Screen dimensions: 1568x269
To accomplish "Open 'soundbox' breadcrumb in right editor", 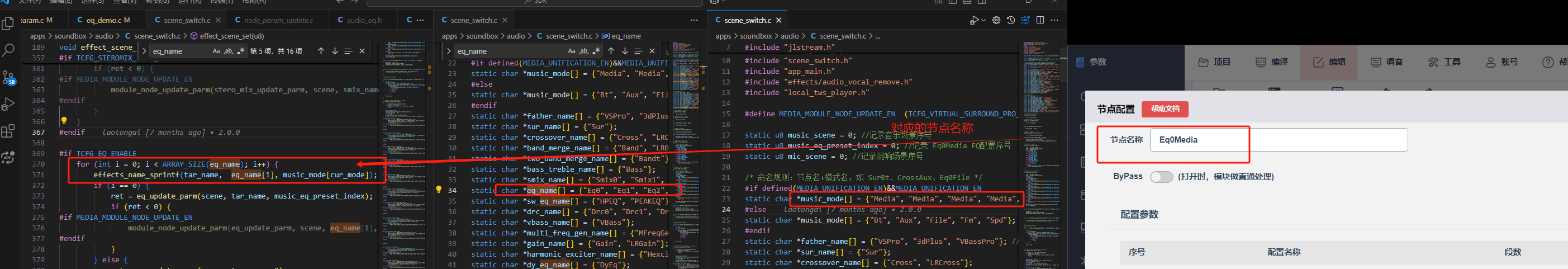I will tap(757, 36).
